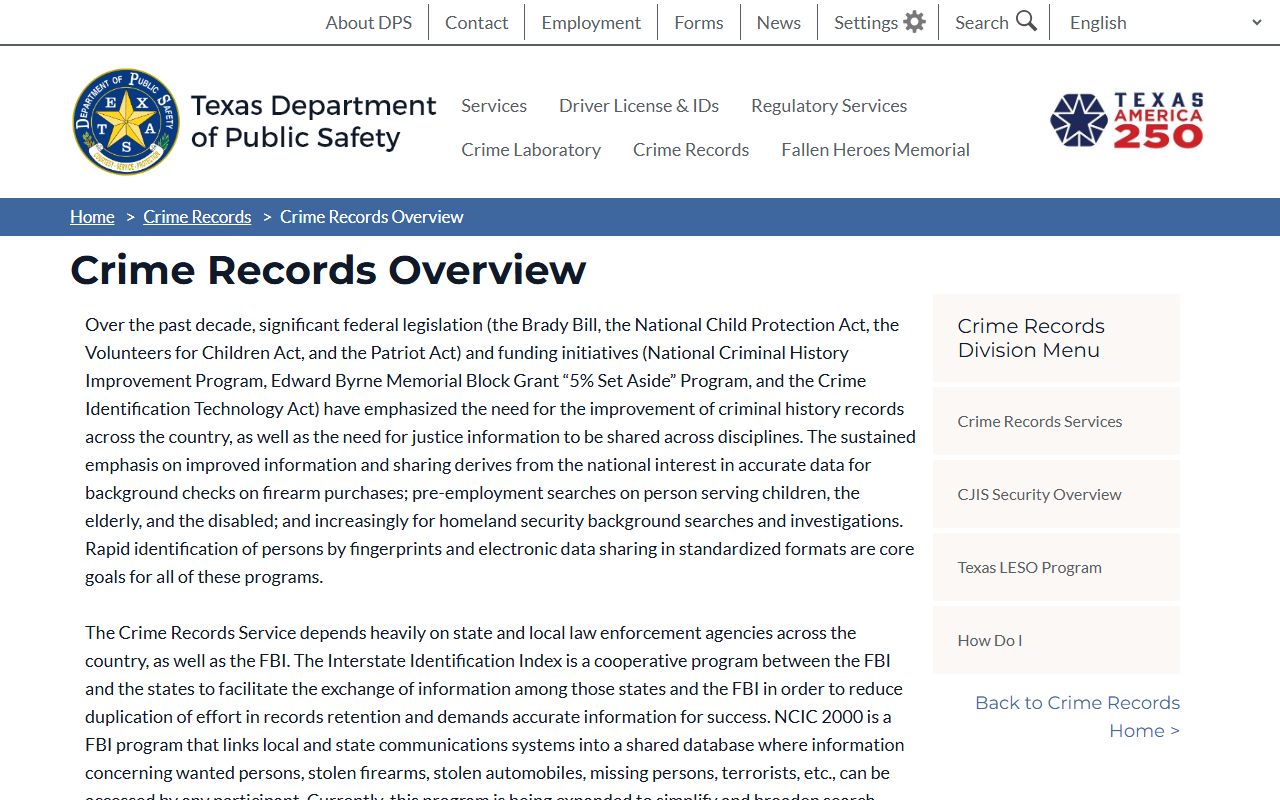Screen dimensions: 1280x800
Task: Click the Crime Records Division Menu heading
Action: pyautogui.click(x=1031, y=338)
